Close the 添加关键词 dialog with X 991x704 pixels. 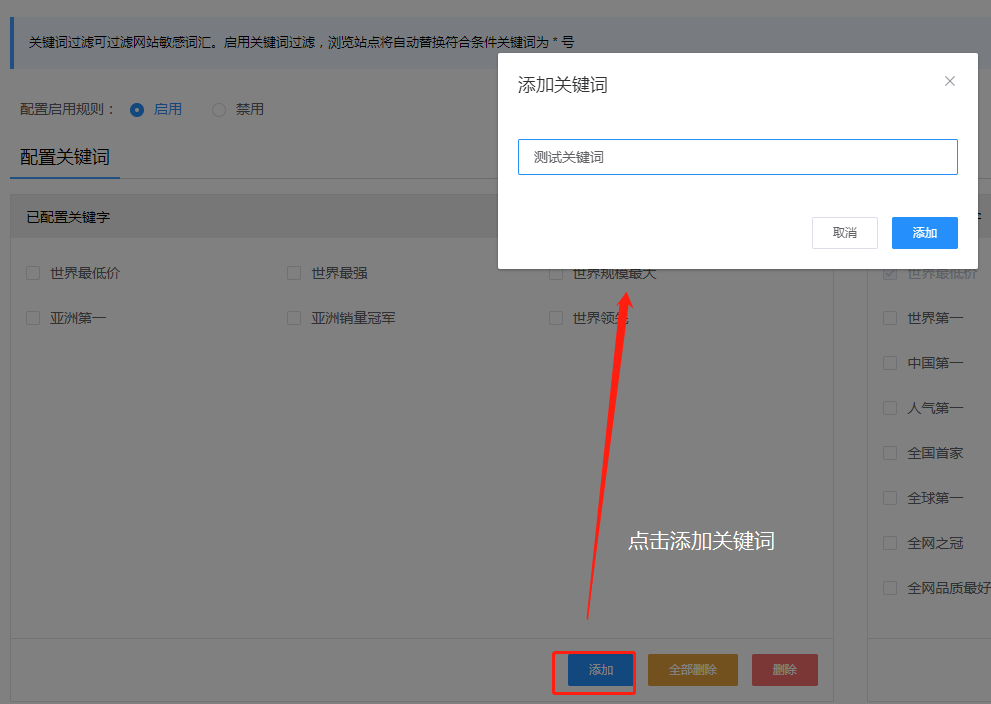tap(950, 81)
